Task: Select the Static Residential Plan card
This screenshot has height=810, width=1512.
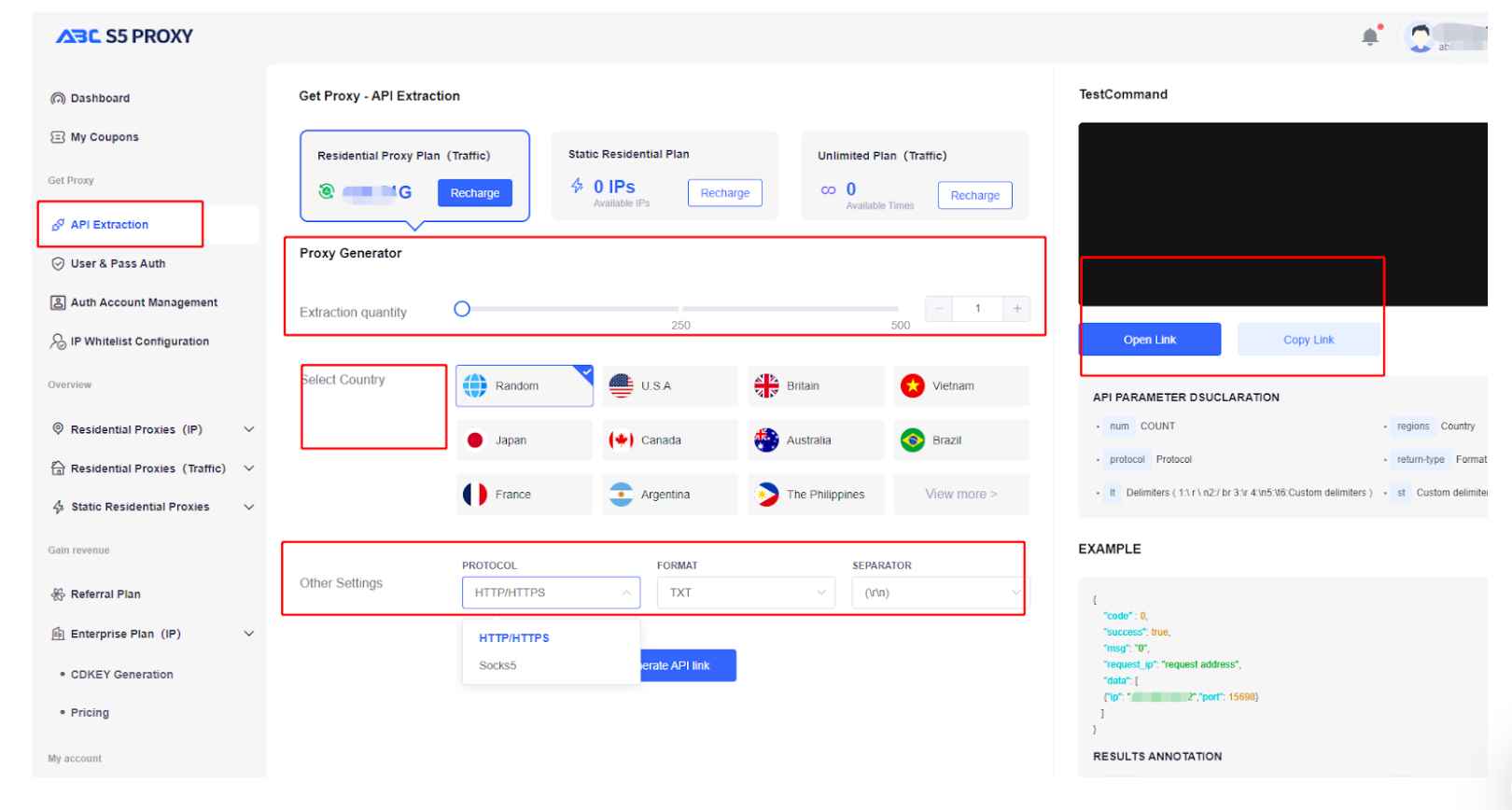Action: pos(665,176)
